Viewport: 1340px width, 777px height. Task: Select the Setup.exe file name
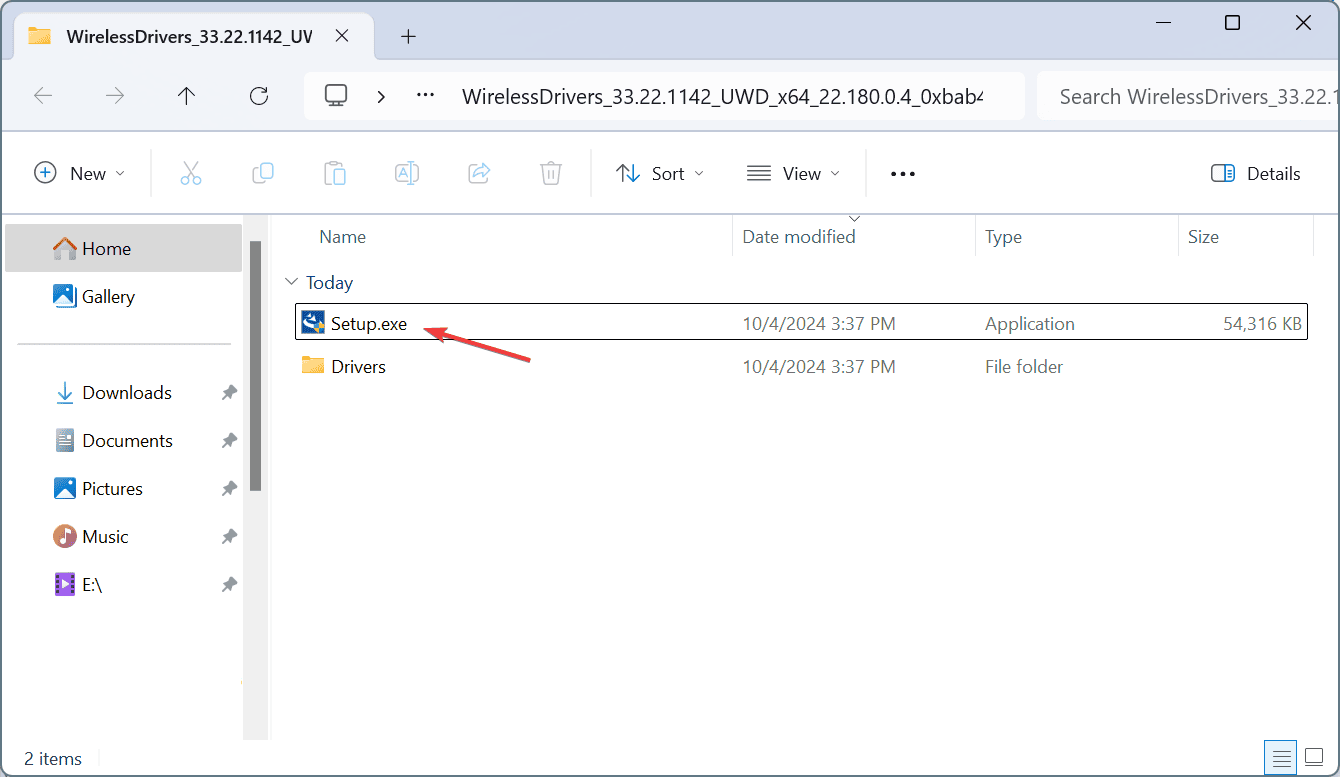click(x=369, y=324)
